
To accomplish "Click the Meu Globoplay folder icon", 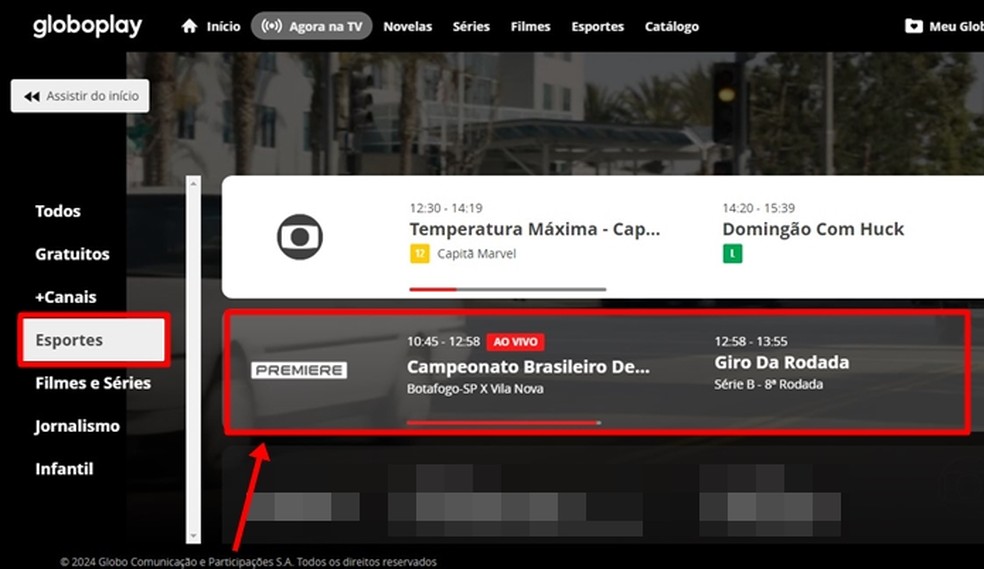I will [x=914, y=26].
